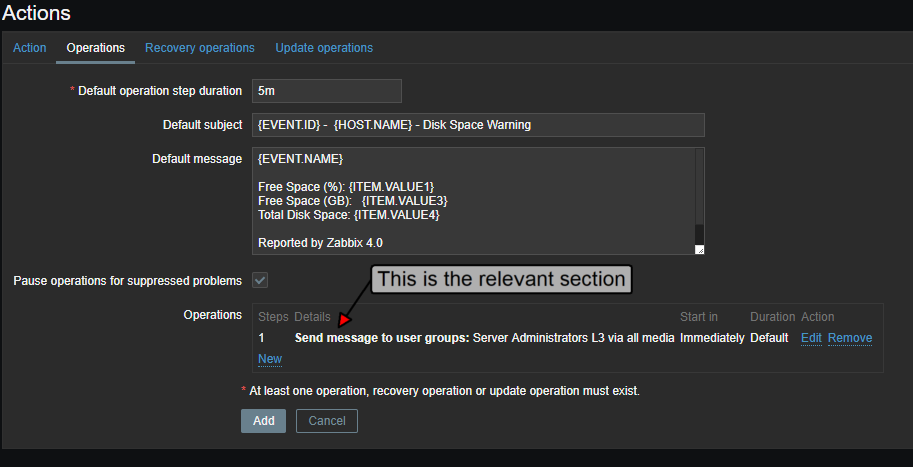
Task: Switch to the Action tab
Action: (x=29, y=48)
